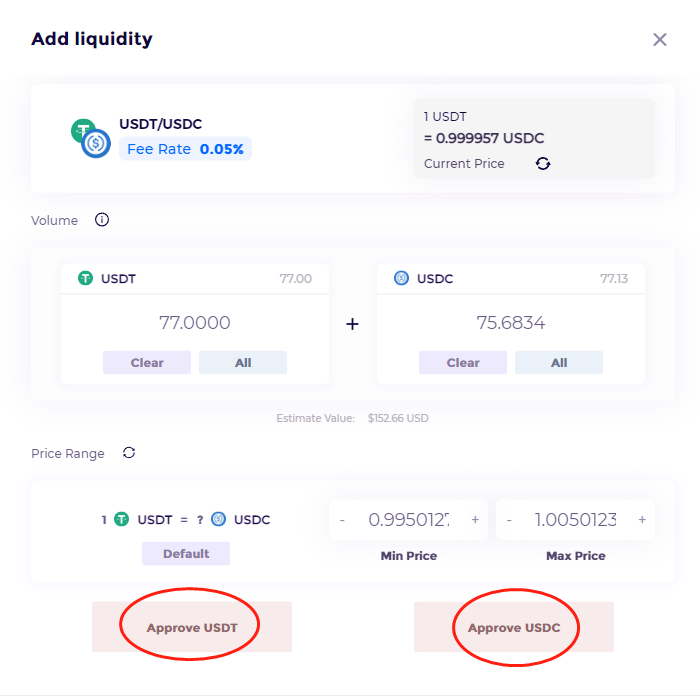Click the USDT icon in the price equation
The height and width of the screenshot is (696, 700).
tap(122, 519)
